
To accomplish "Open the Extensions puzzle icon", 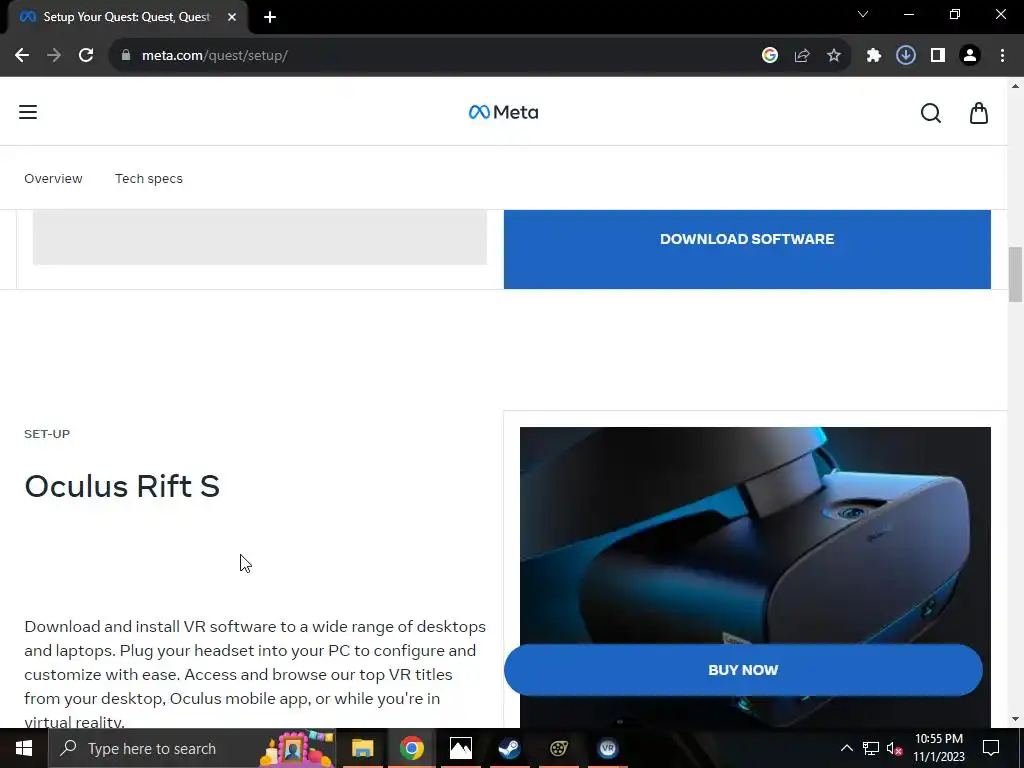I will pyautogui.click(x=874, y=56).
